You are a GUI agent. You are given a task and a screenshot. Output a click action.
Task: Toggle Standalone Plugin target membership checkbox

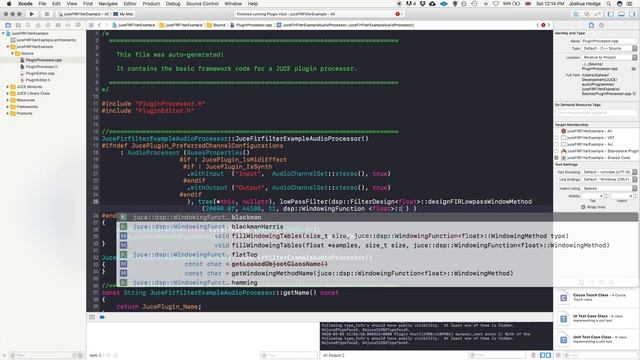[556, 151]
